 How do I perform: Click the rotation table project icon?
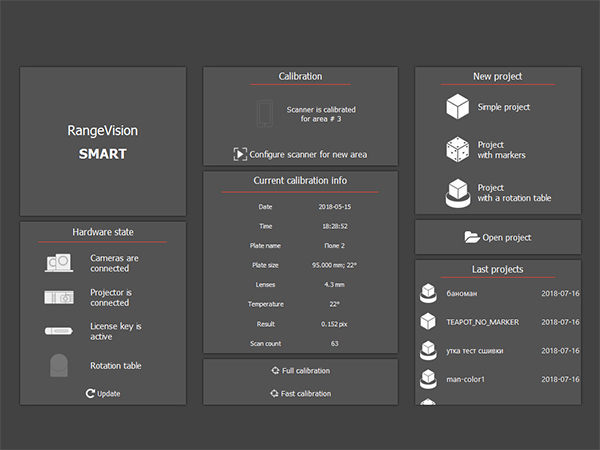458,192
